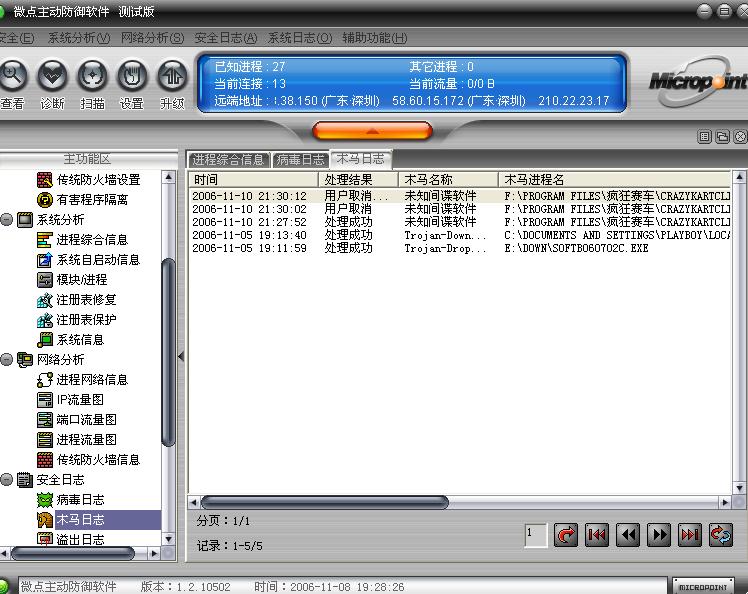Image resolution: width=748 pixels, height=594 pixels.
Task: Sort by the 处理结果 column header
Action: click(358, 180)
